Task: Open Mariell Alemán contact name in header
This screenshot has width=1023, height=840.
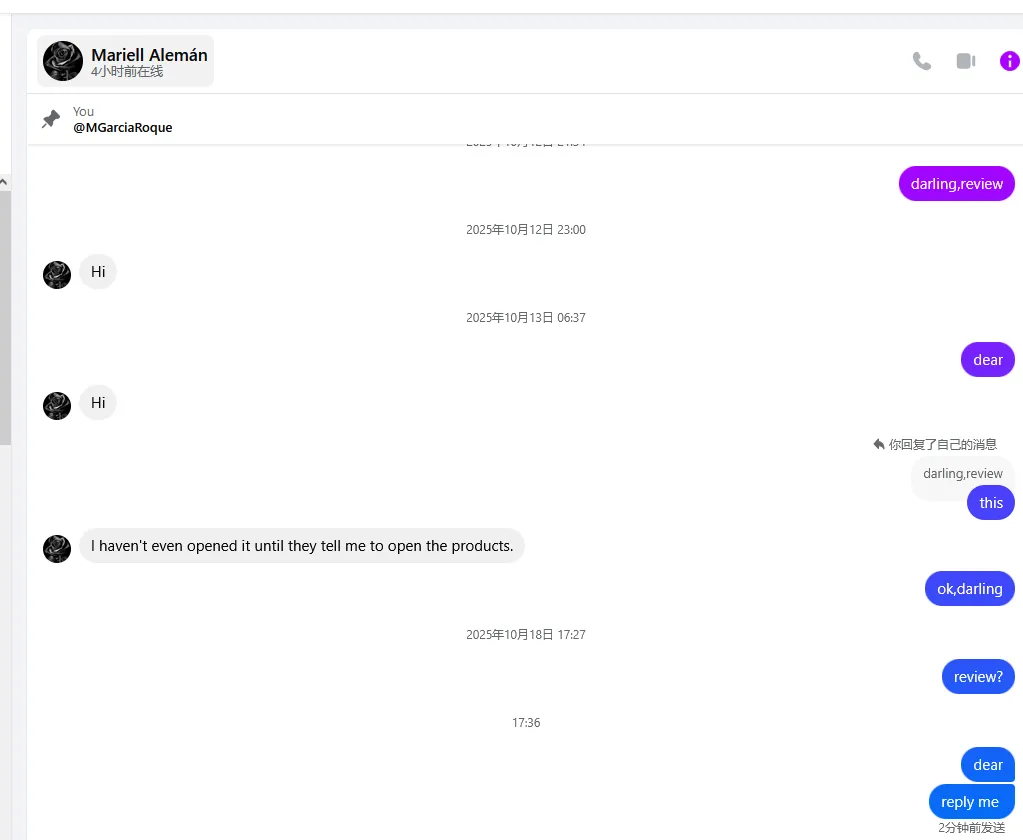Action: [x=149, y=55]
